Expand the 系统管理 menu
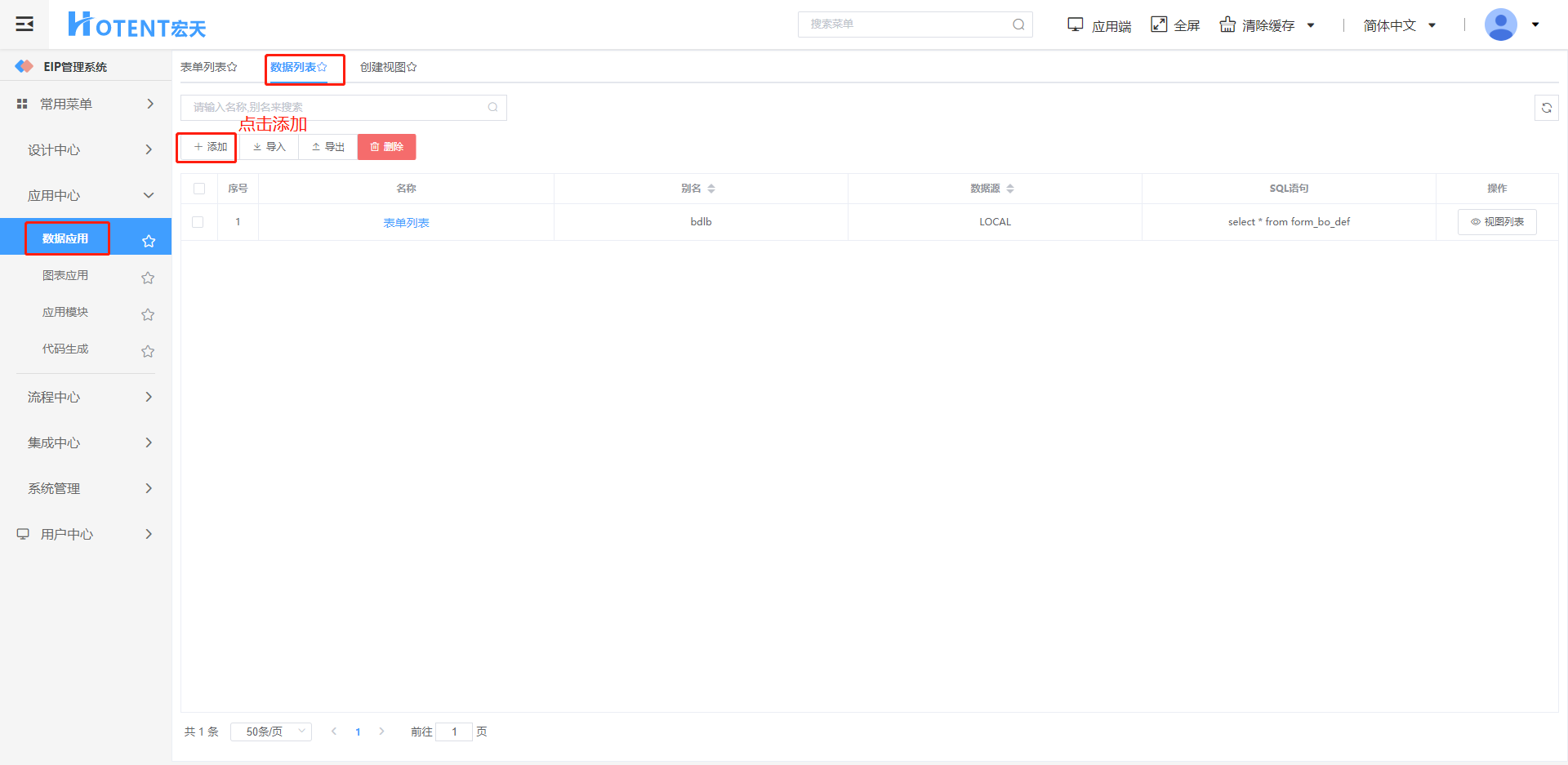The image size is (1568, 765). [86, 488]
